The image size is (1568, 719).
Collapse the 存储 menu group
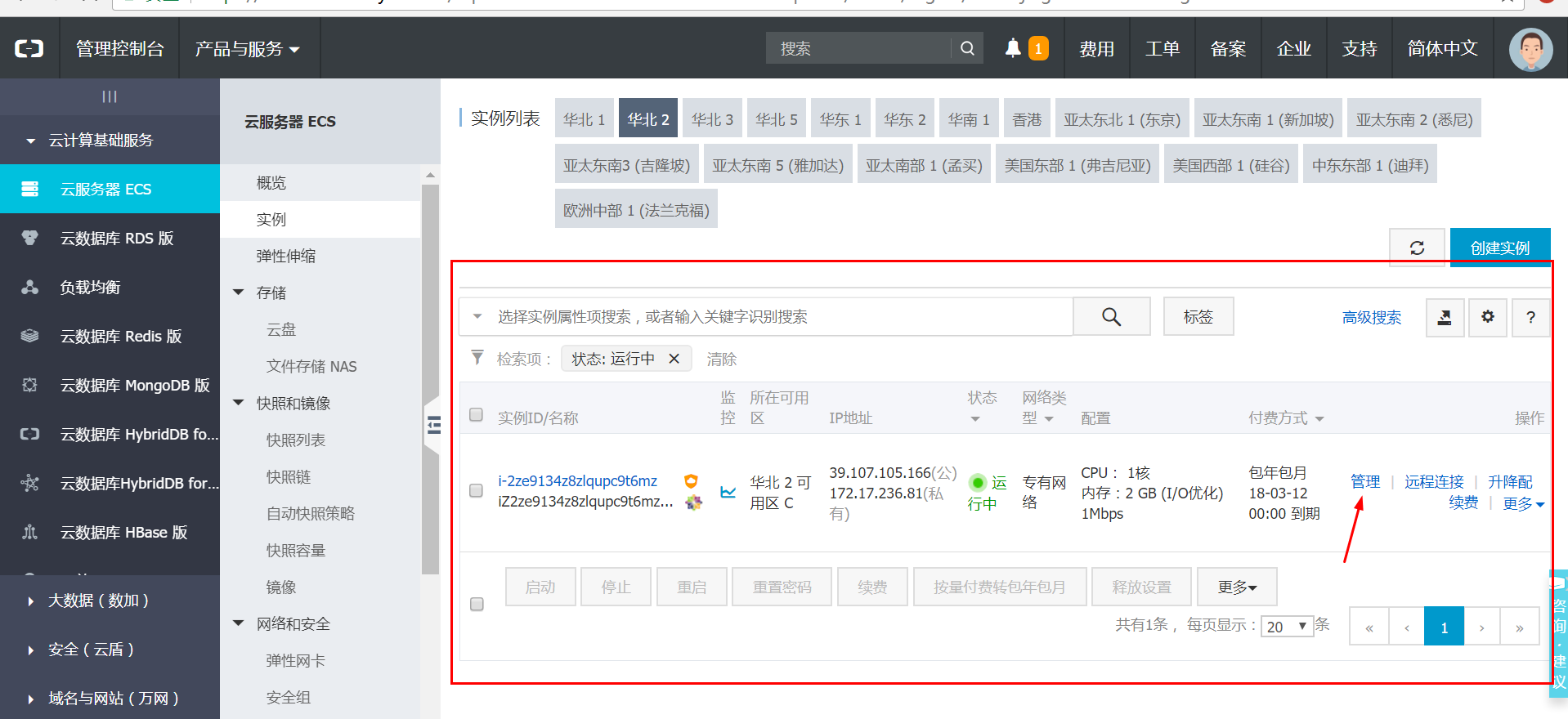239,293
